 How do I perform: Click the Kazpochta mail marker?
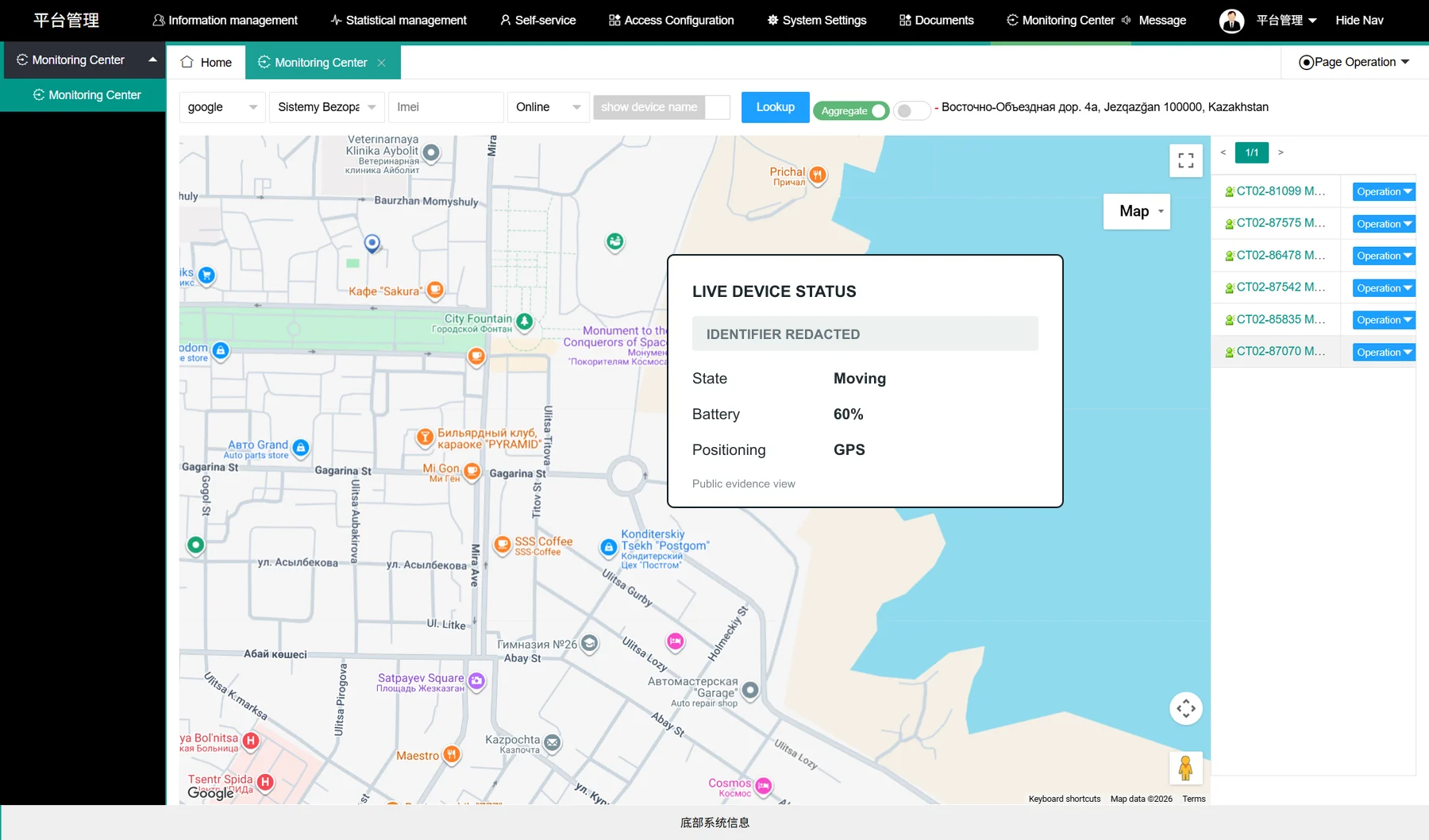click(x=553, y=743)
